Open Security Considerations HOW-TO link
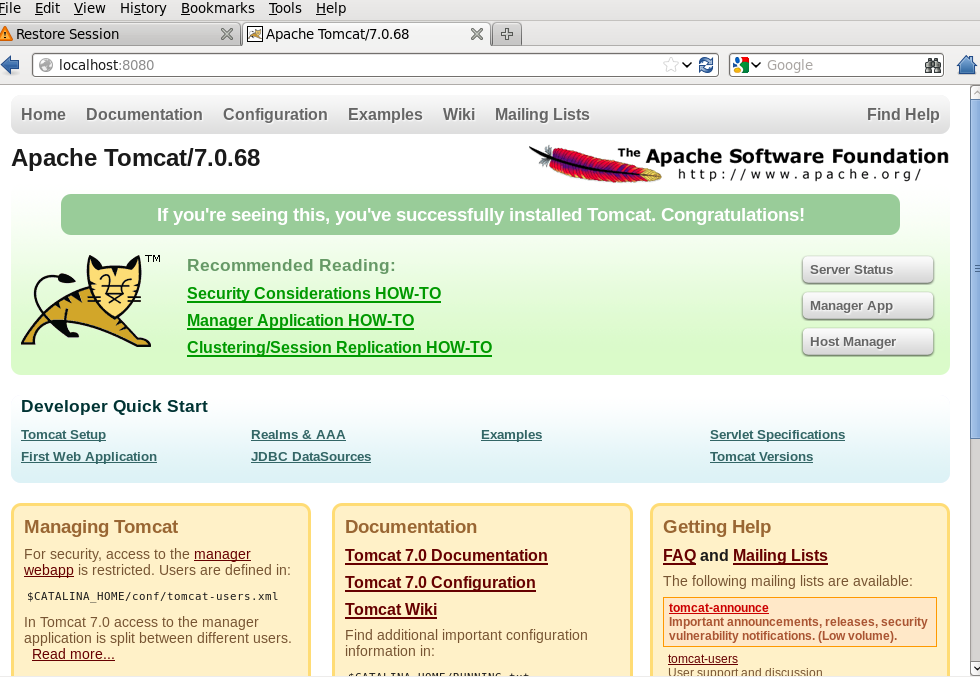 [x=314, y=293]
